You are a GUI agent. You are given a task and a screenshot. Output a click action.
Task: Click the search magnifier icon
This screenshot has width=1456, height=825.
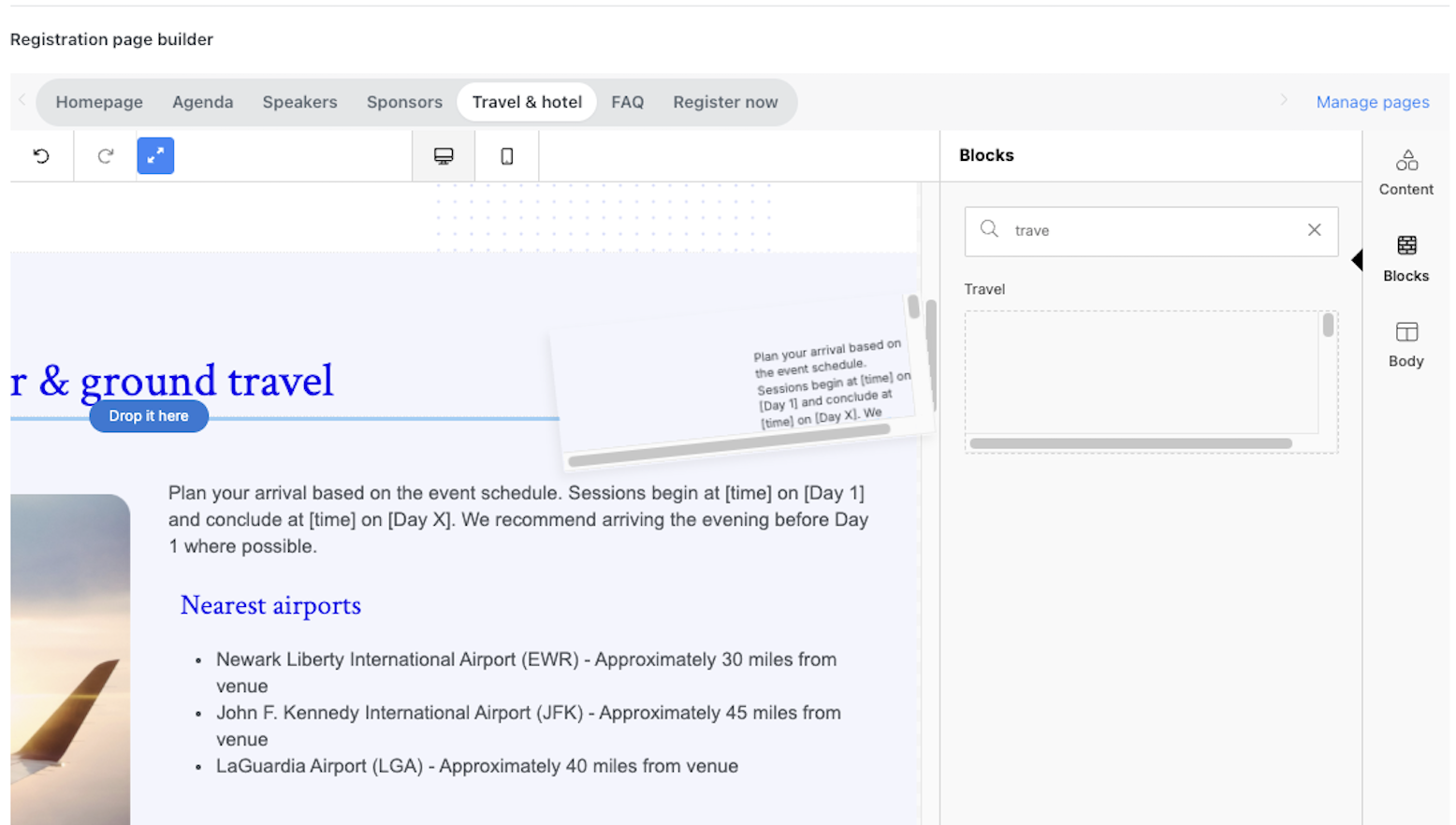pyautogui.click(x=989, y=229)
